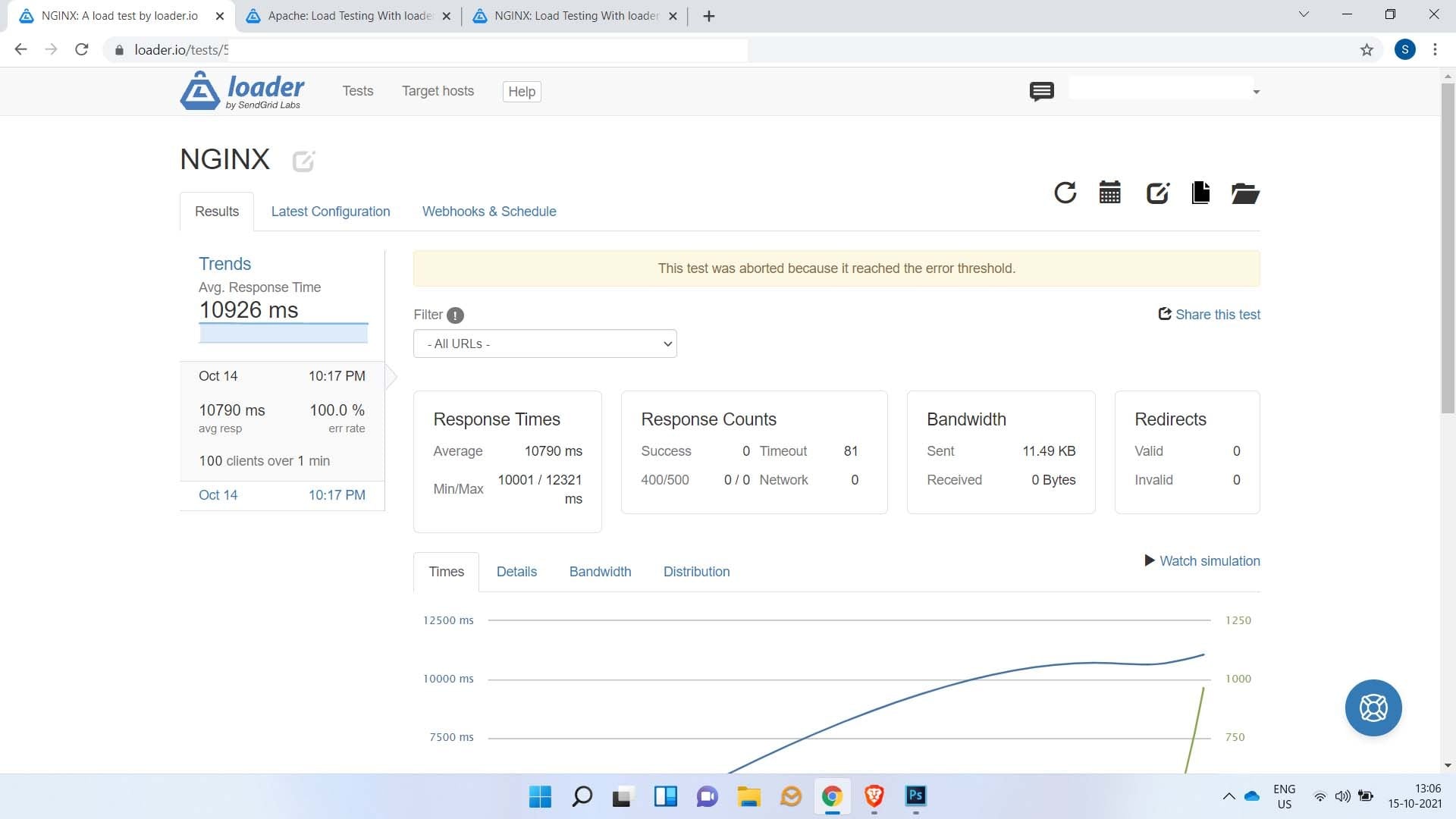Viewport: 1456px width, 819px height.
Task: Click the re-run test refresh icon
Action: click(1065, 193)
